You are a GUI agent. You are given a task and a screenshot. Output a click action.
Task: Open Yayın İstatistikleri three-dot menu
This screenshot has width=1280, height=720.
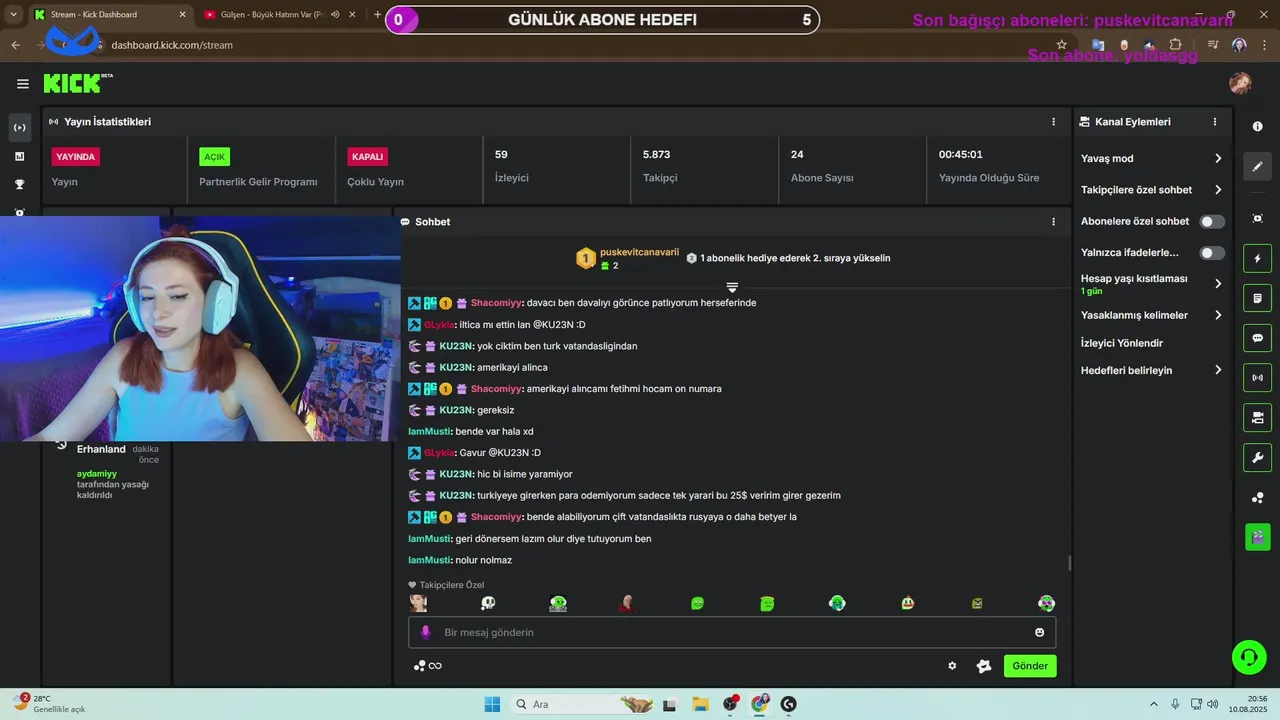1053,121
